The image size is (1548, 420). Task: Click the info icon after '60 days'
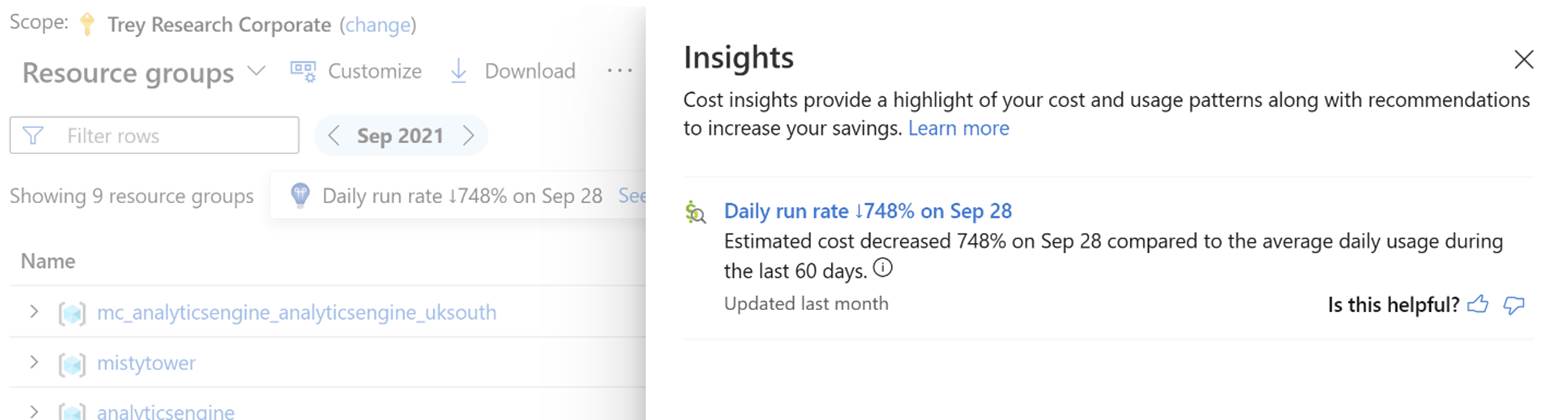883,267
